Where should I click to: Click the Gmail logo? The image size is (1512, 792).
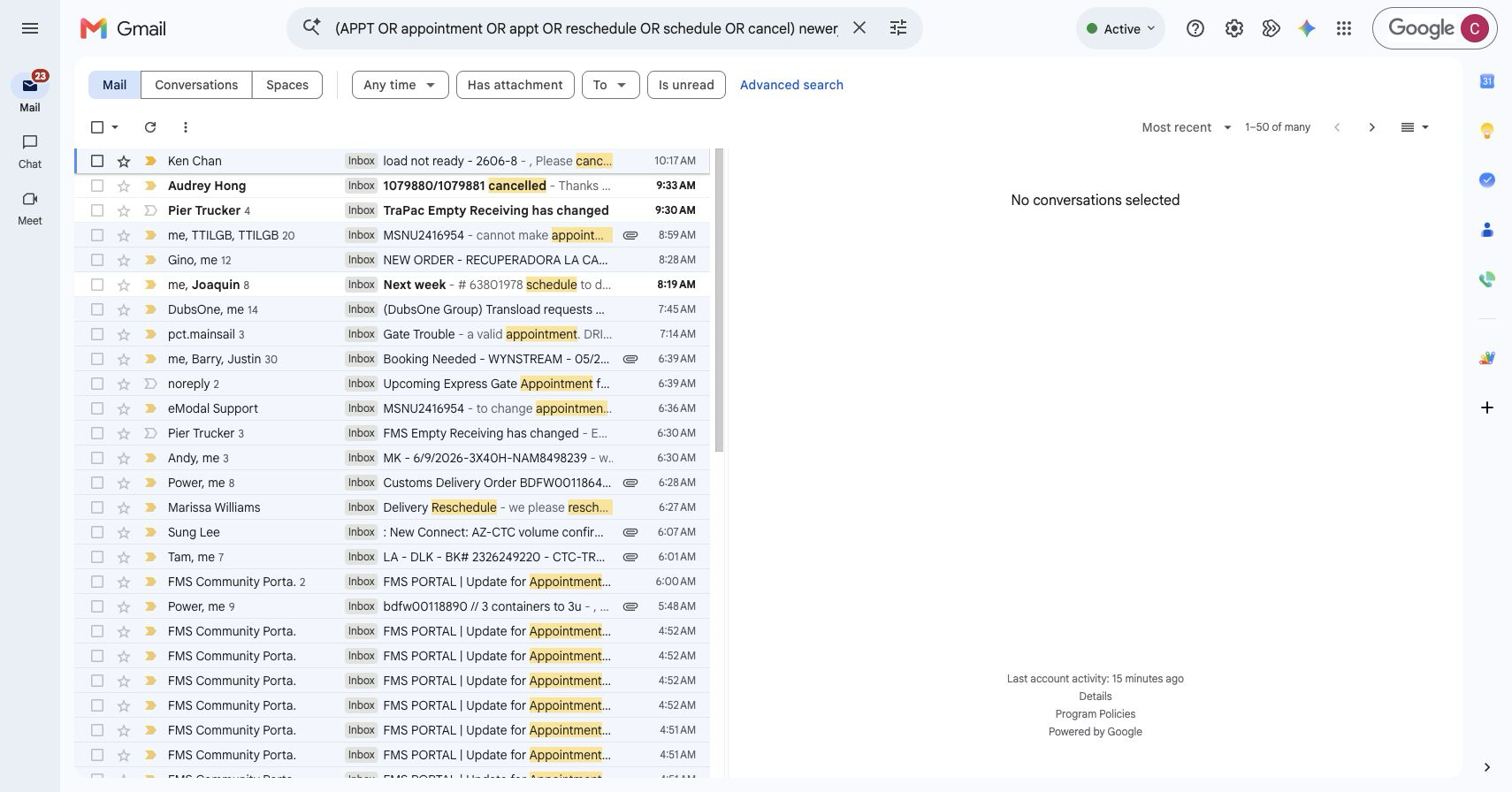(x=123, y=28)
